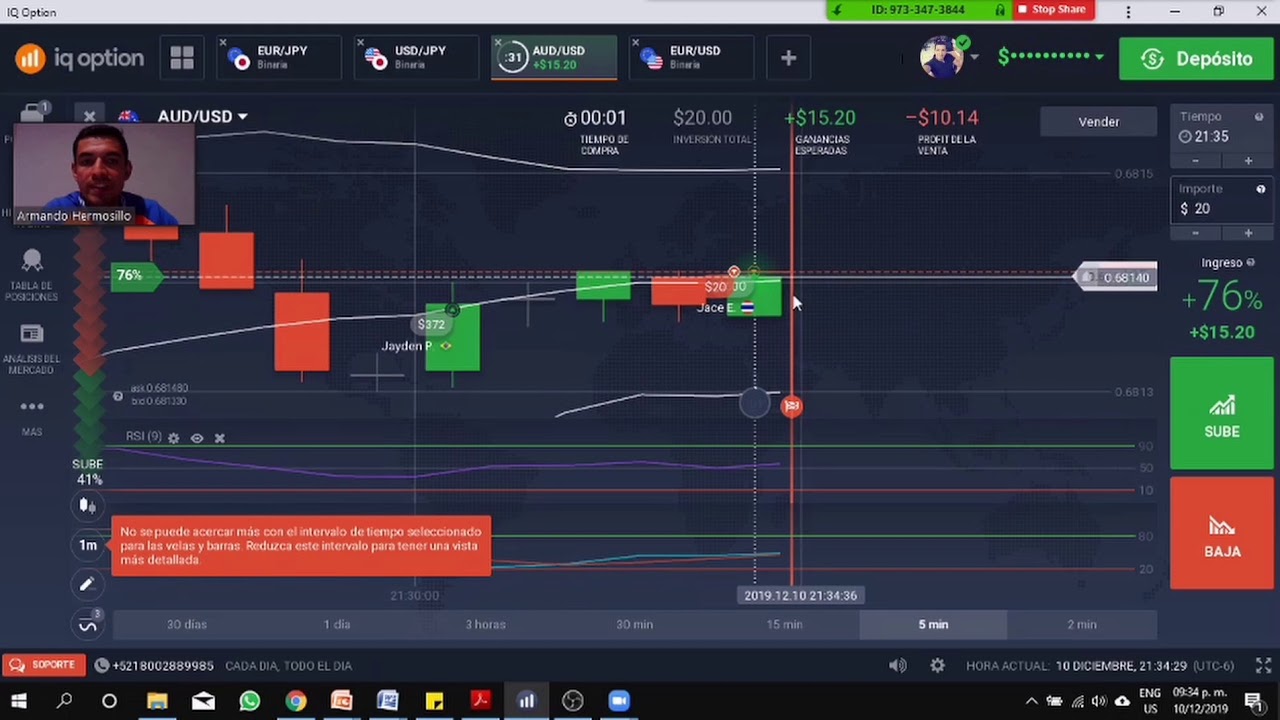
Task: Mute sound with the speaker icon
Action: point(898,665)
